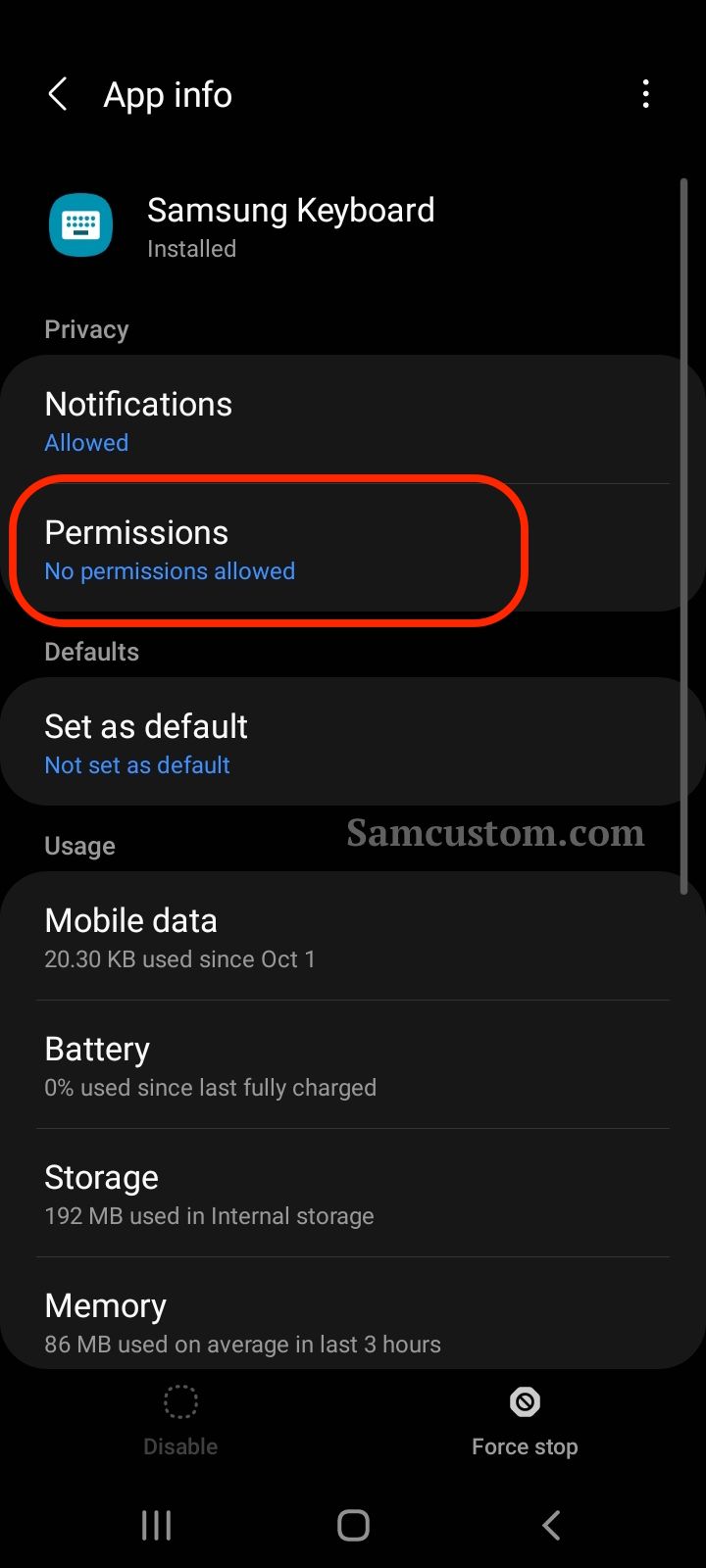Go back using the App info arrow

pyautogui.click(x=58, y=95)
